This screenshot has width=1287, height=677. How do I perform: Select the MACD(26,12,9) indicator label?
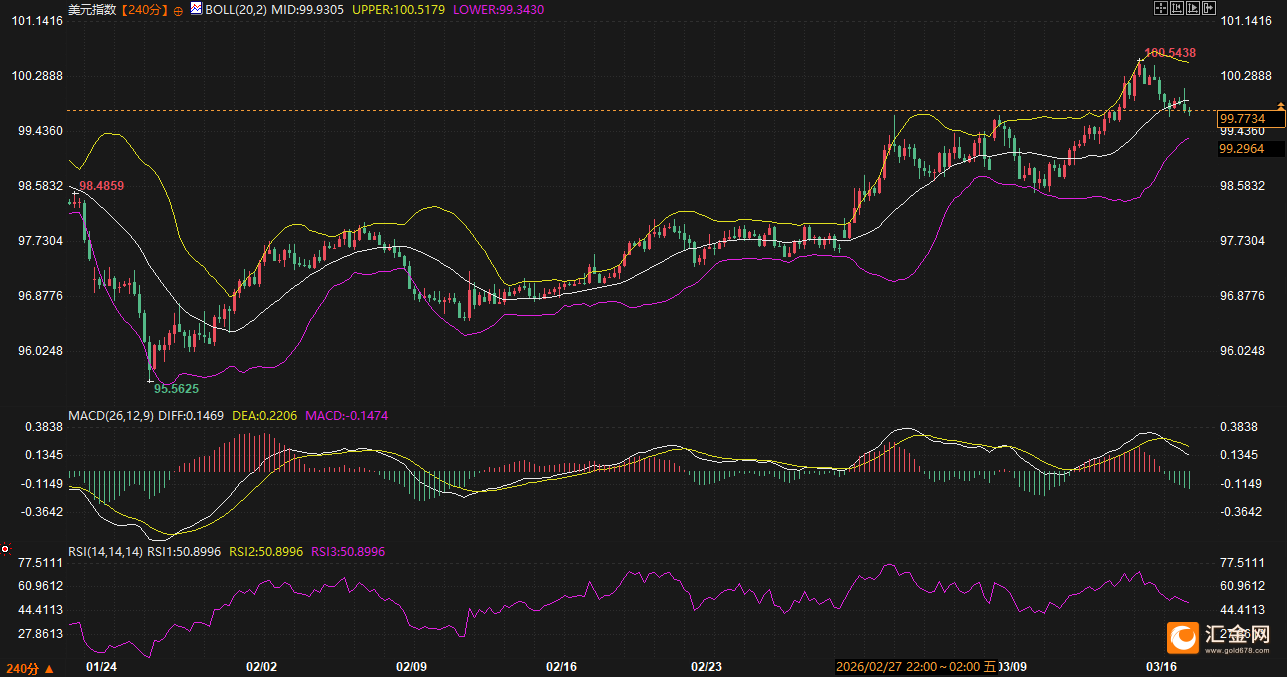click(x=111, y=415)
